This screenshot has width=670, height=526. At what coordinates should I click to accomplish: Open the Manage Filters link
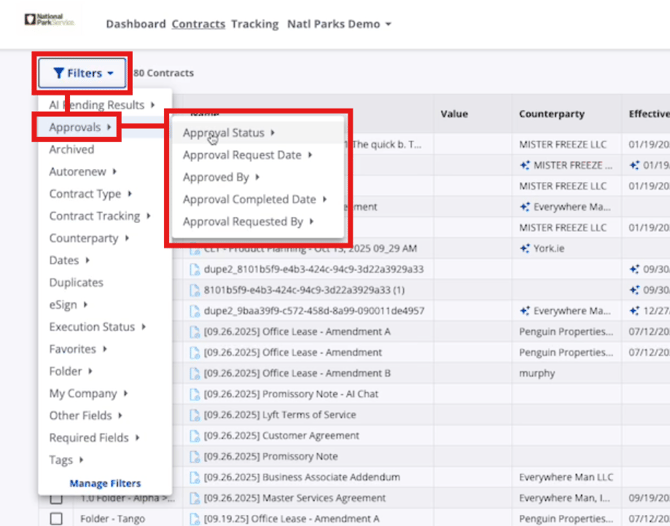pyautogui.click(x=105, y=483)
